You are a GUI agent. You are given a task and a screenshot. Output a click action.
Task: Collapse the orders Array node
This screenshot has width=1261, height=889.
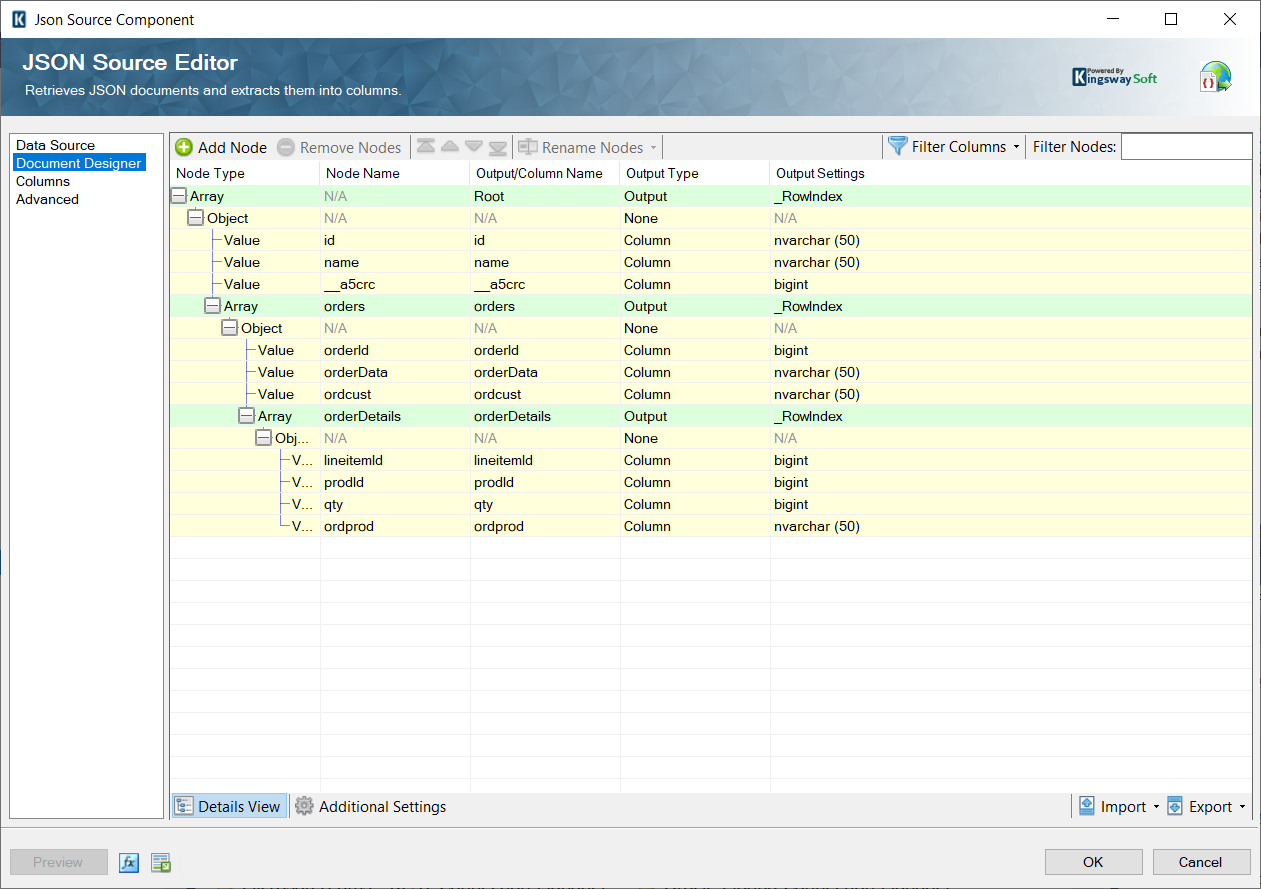(x=211, y=305)
